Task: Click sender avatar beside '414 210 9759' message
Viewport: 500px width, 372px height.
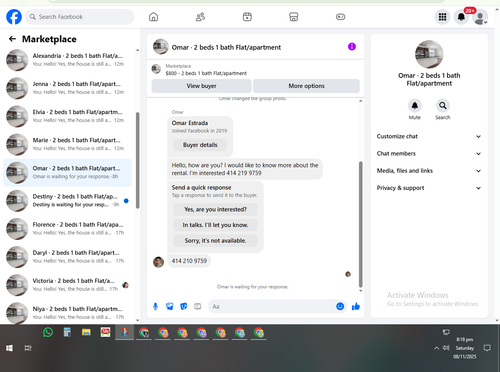Action: tap(158, 262)
